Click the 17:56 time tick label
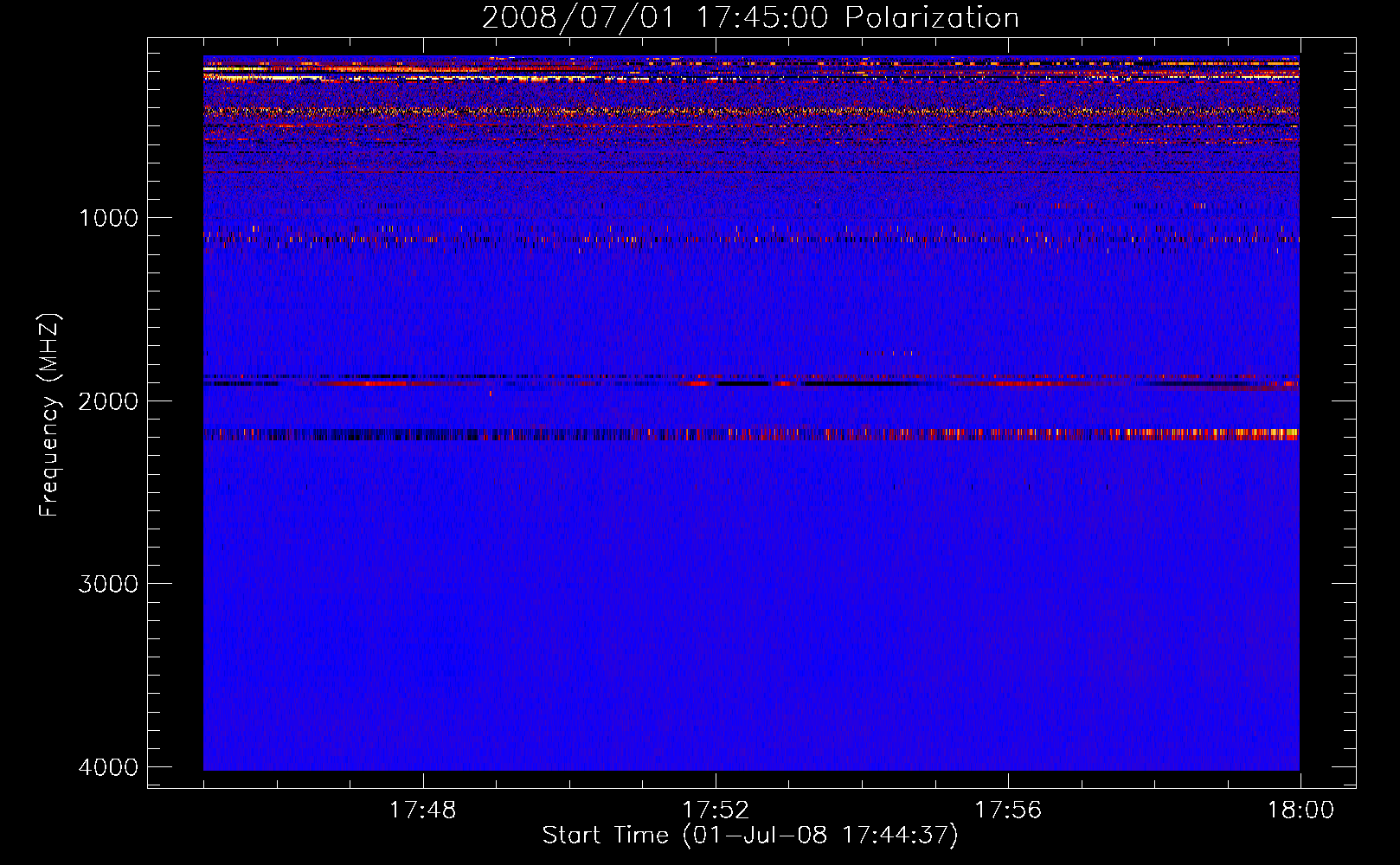This screenshot has height=865, width=1400. (1008, 810)
